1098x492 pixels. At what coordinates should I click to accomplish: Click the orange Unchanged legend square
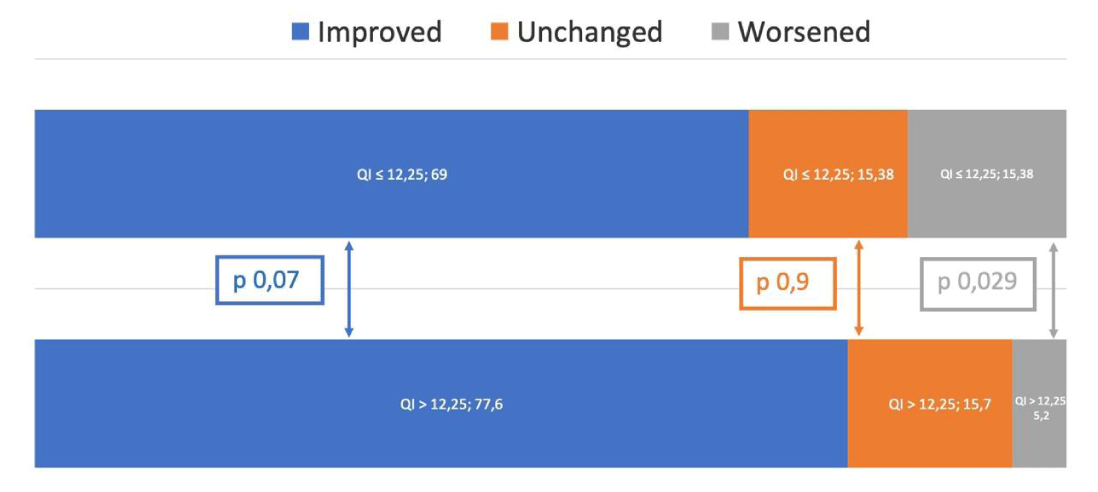pyautogui.click(x=499, y=31)
